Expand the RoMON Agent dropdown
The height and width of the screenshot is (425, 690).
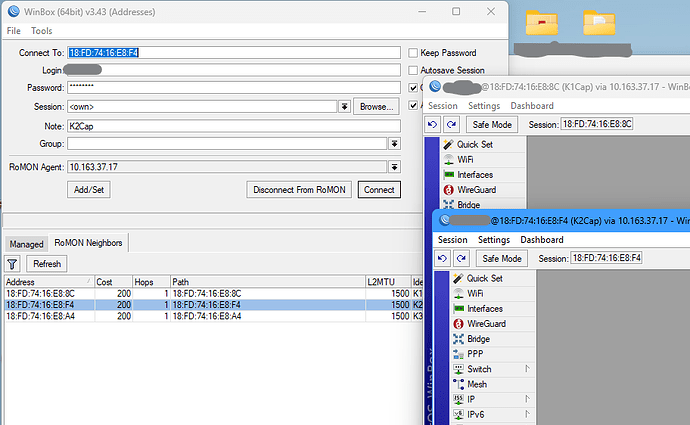coord(394,167)
